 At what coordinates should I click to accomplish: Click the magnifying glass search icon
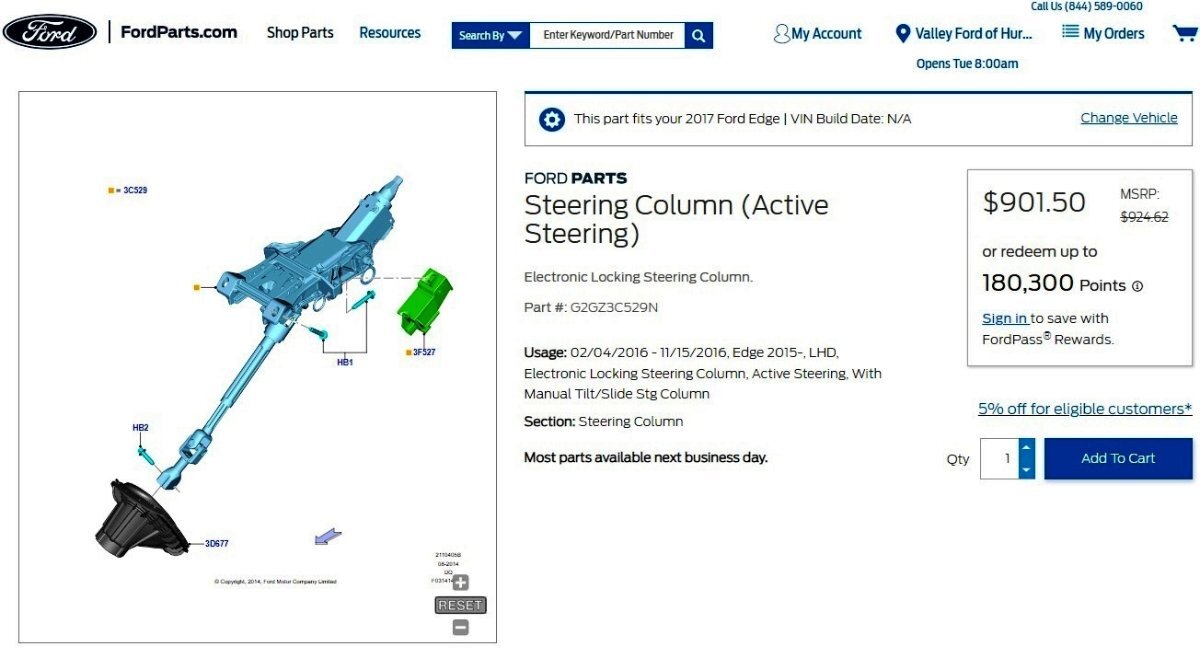click(700, 35)
